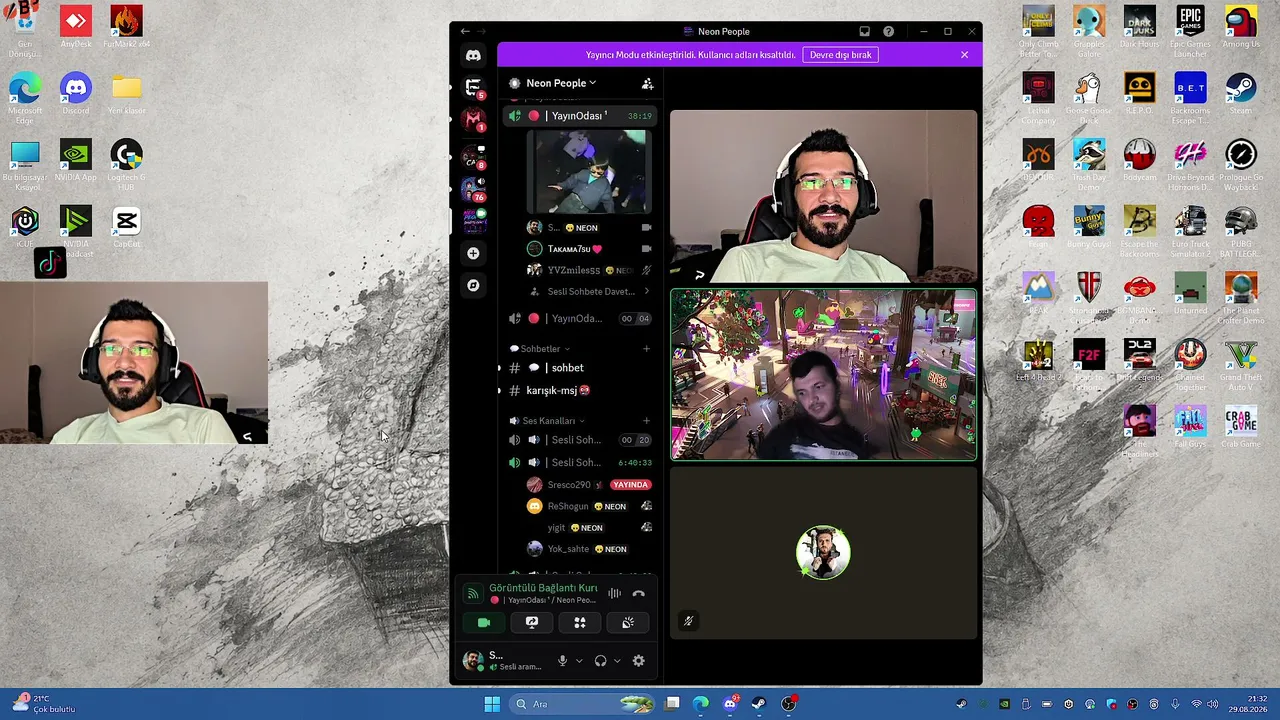Open the sohbet text channel
The image size is (1280, 720).
coord(581,368)
